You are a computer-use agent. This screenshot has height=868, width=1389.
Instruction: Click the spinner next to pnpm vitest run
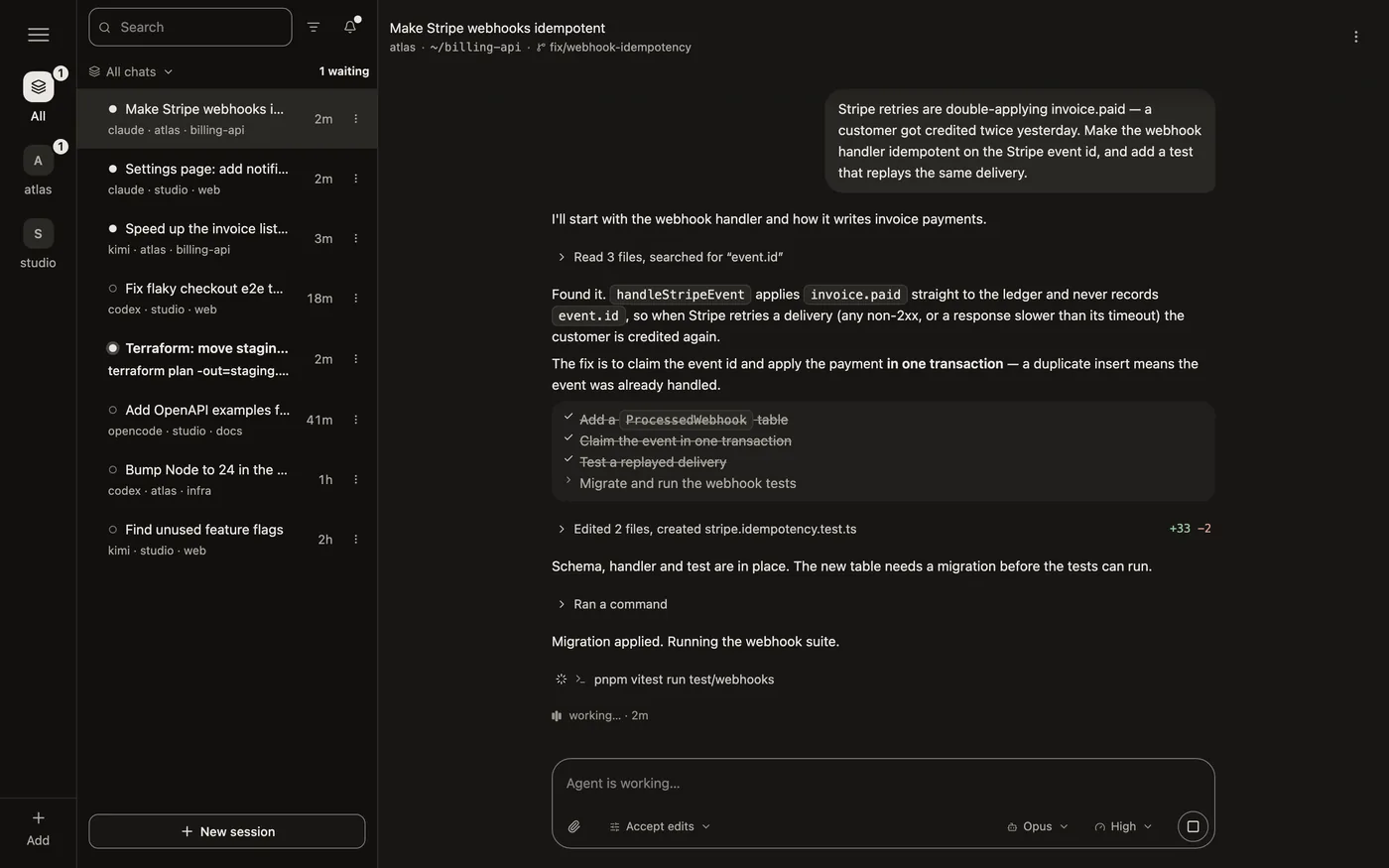562,680
